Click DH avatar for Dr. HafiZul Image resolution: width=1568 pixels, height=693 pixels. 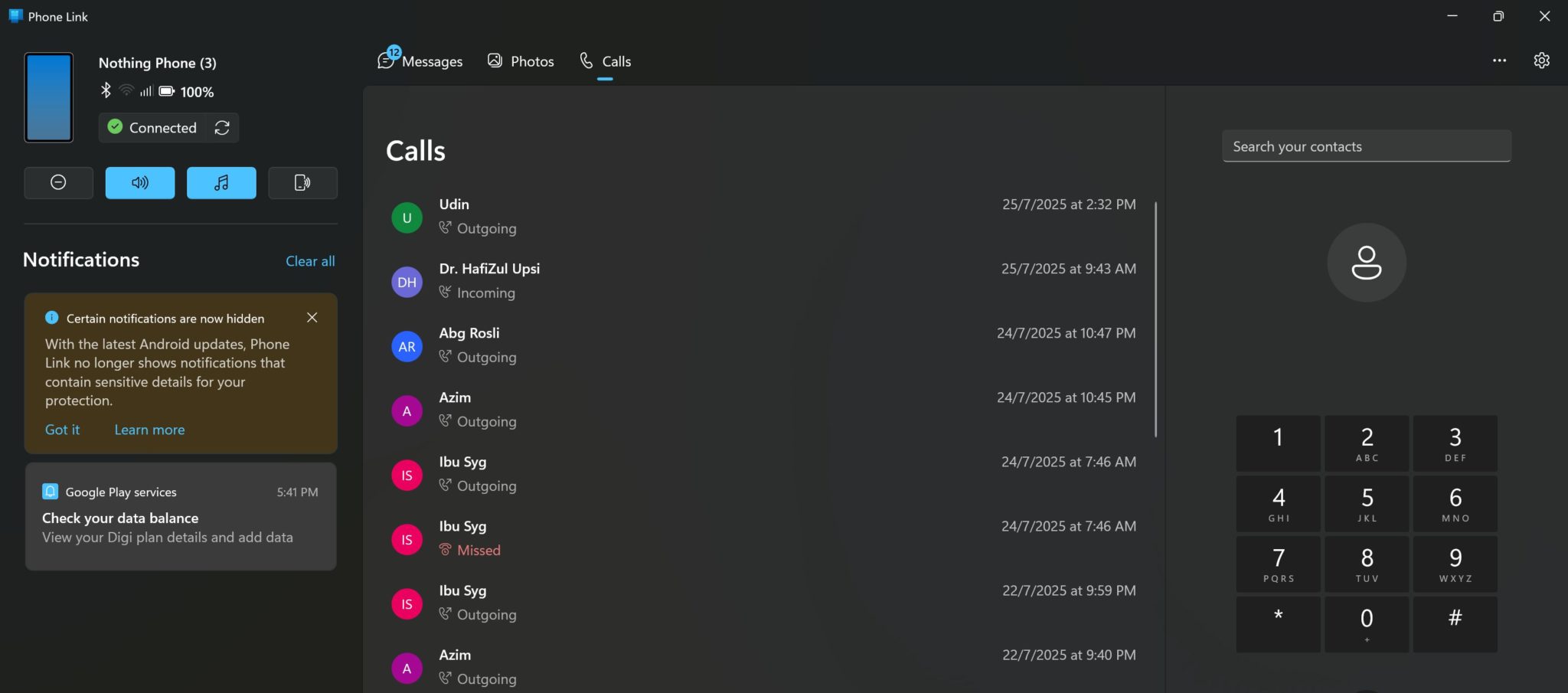point(407,282)
